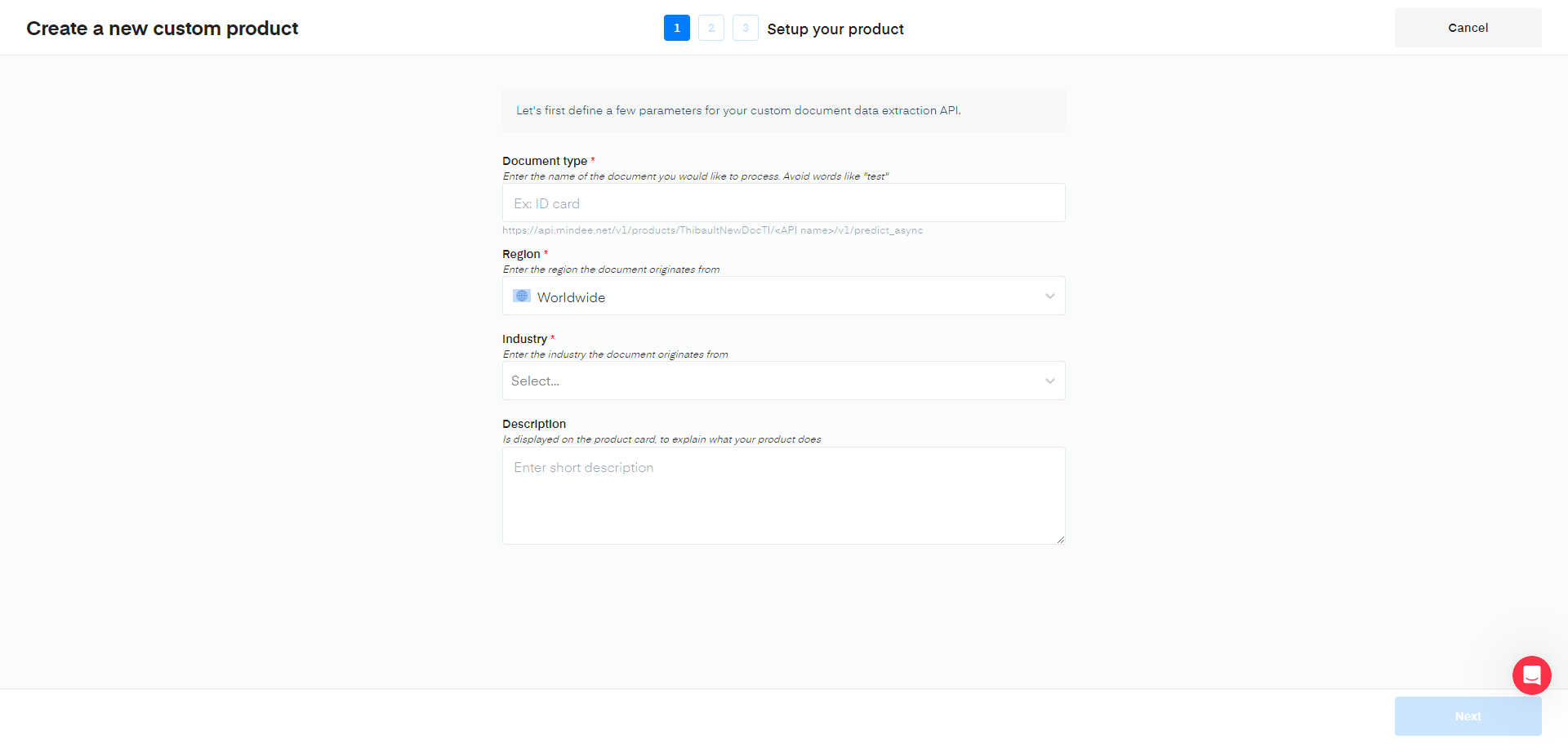Click the 'Create a new custom product' heading
Screen dimensions: 1568x744
click(162, 29)
